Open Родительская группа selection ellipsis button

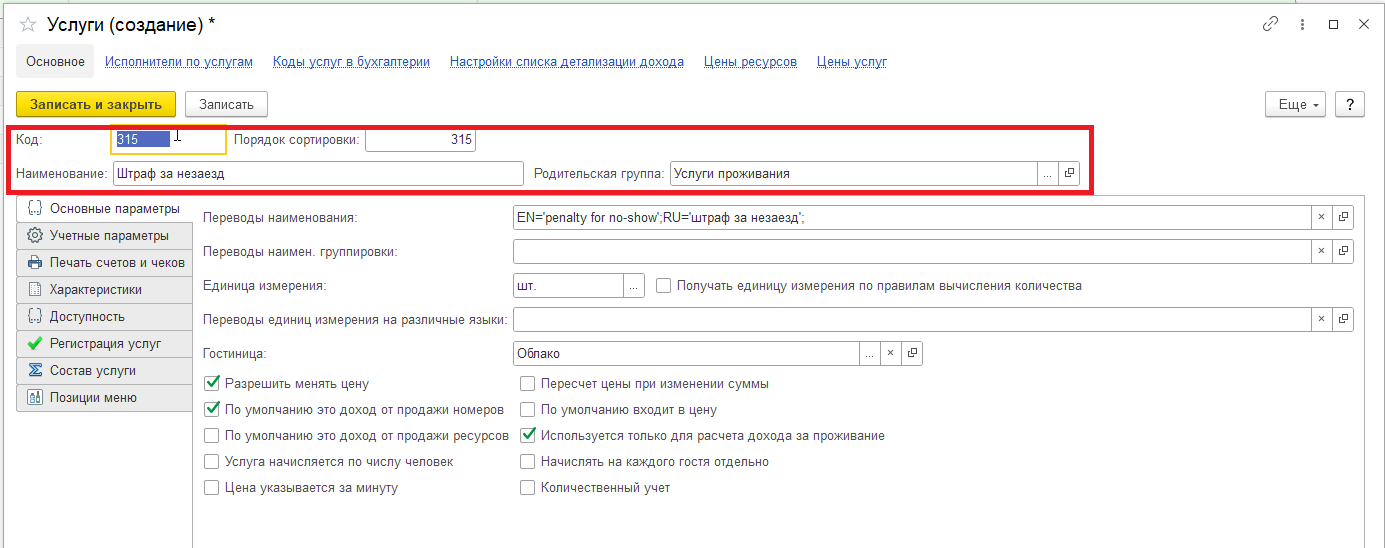tap(1048, 173)
